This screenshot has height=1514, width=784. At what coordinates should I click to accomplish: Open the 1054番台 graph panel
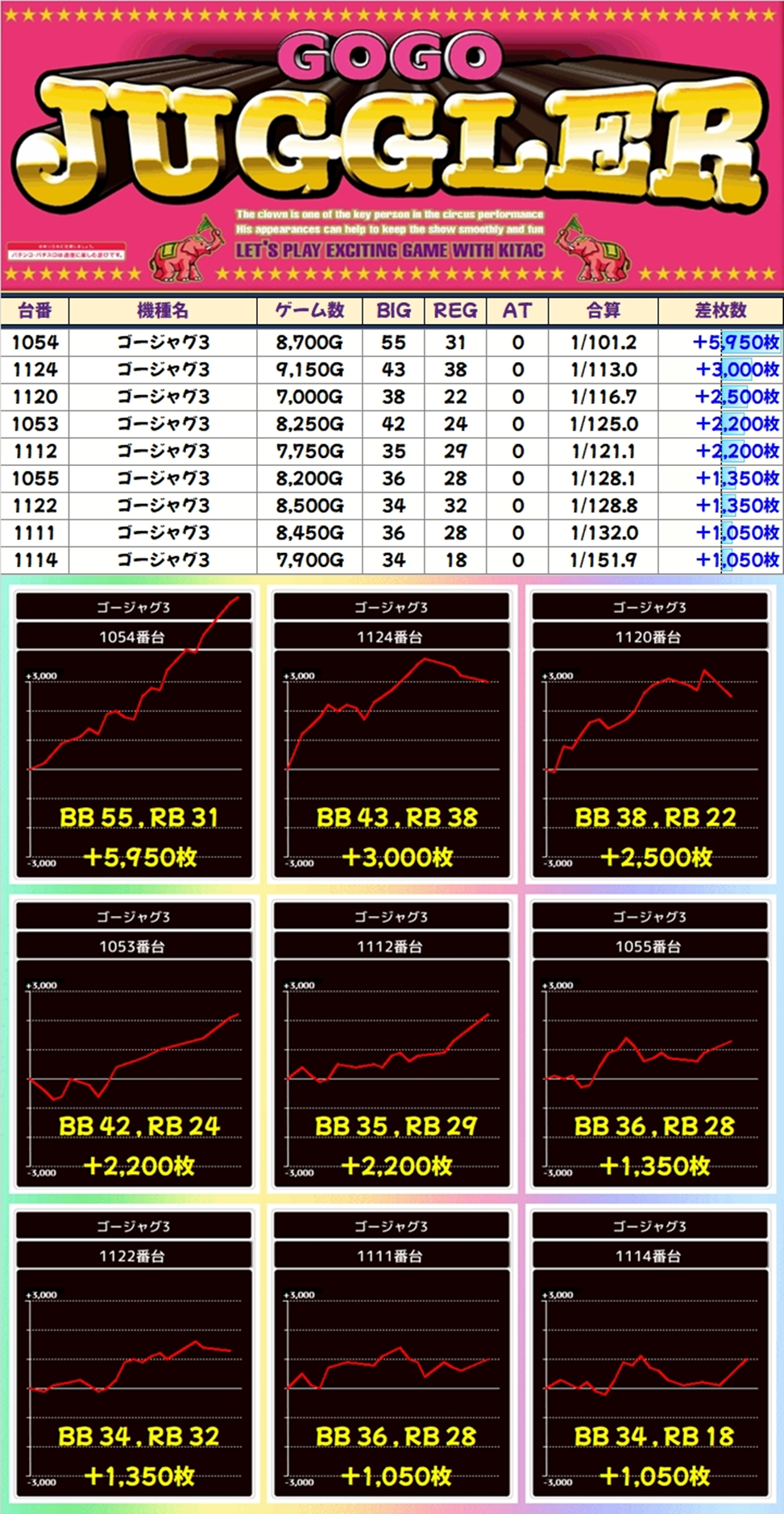[x=134, y=734]
